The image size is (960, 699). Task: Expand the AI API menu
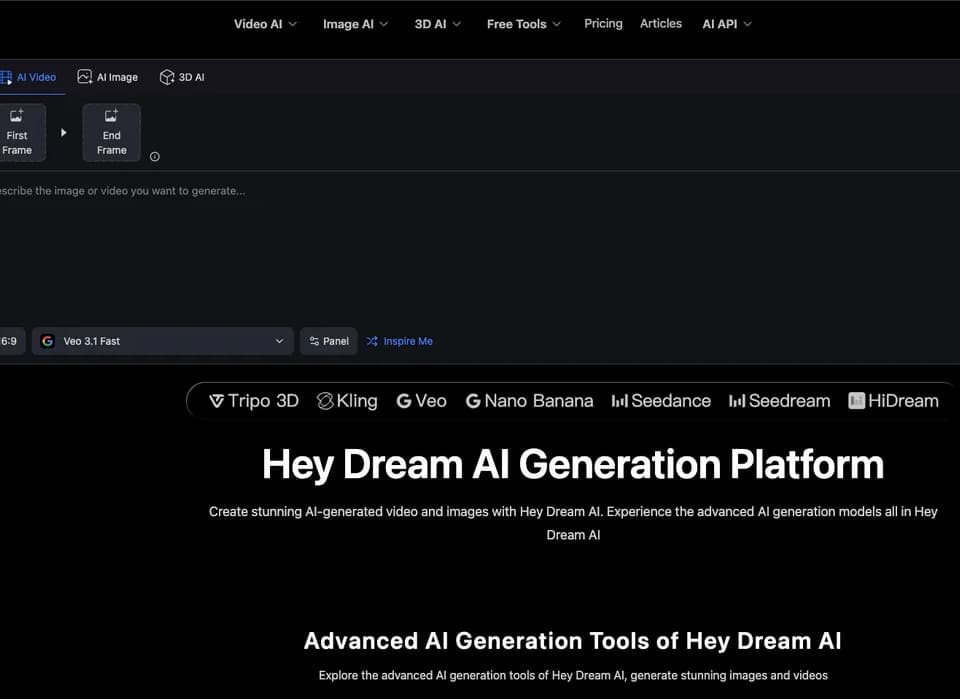tap(727, 24)
